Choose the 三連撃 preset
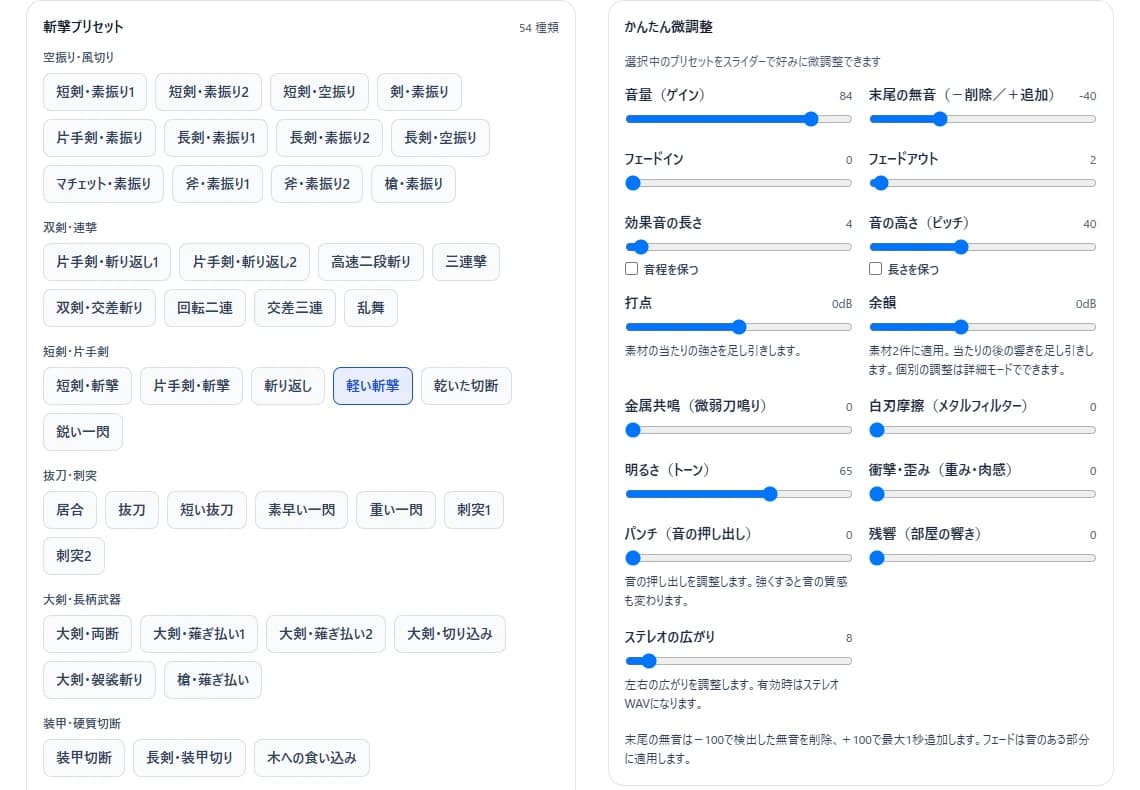 click(x=466, y=262)
